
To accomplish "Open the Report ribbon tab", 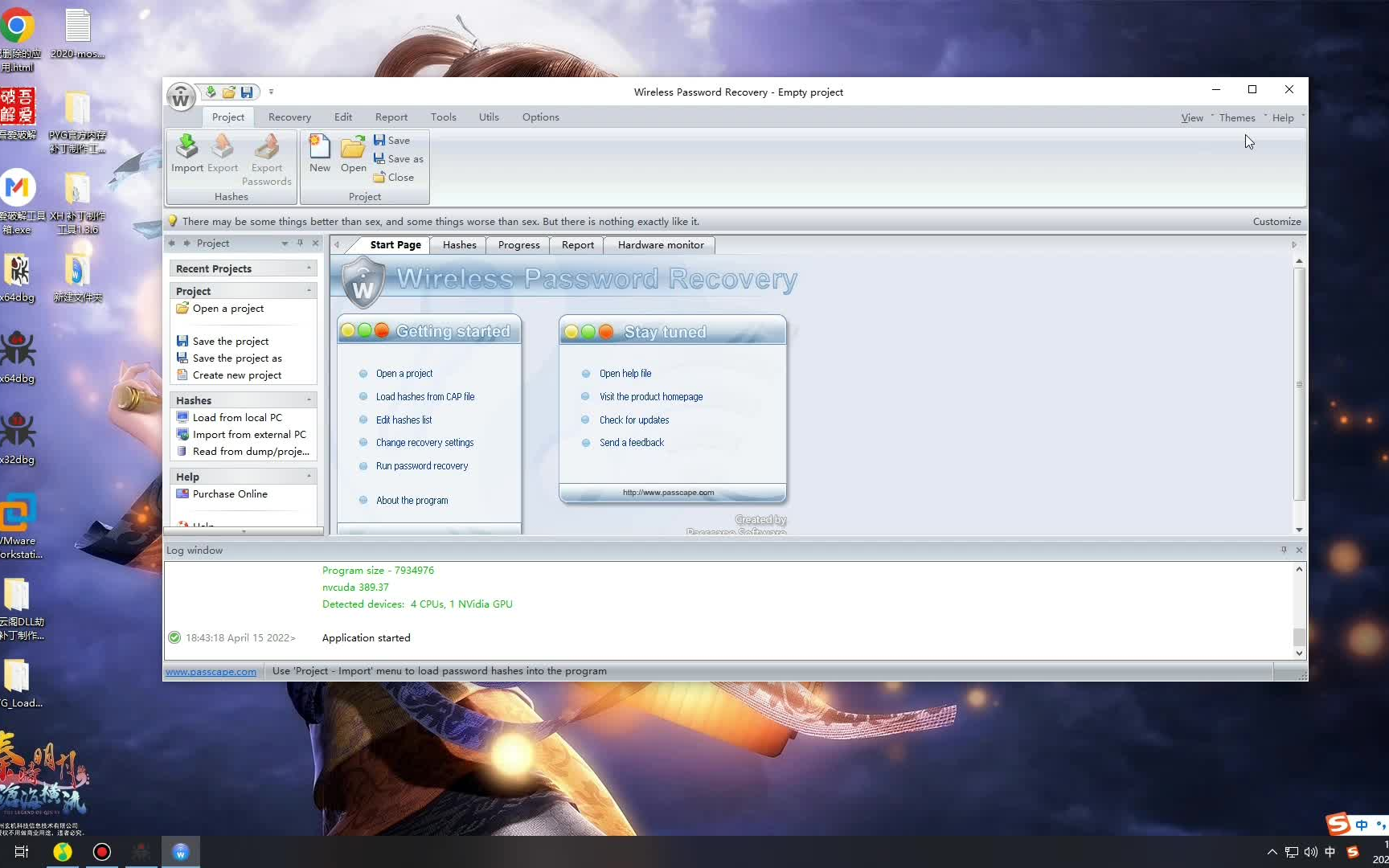I will click(391, 117).
